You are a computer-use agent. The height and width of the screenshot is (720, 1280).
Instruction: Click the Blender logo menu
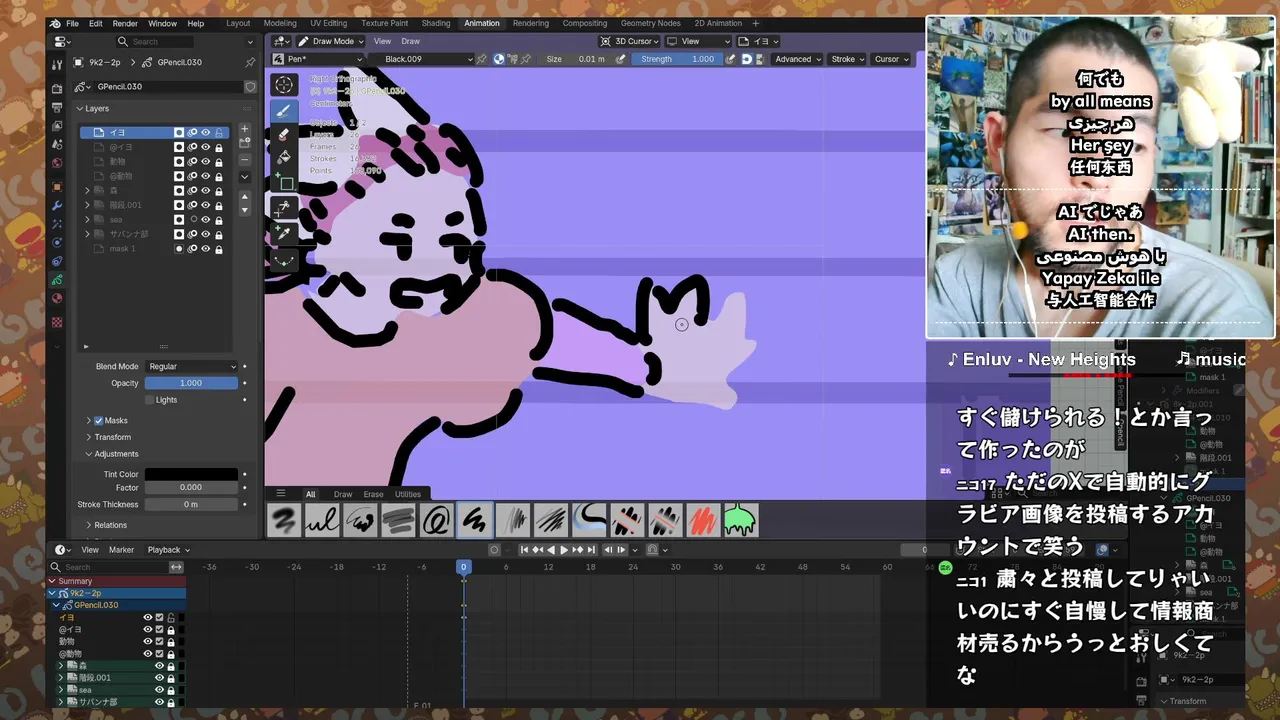coord(55,23)
